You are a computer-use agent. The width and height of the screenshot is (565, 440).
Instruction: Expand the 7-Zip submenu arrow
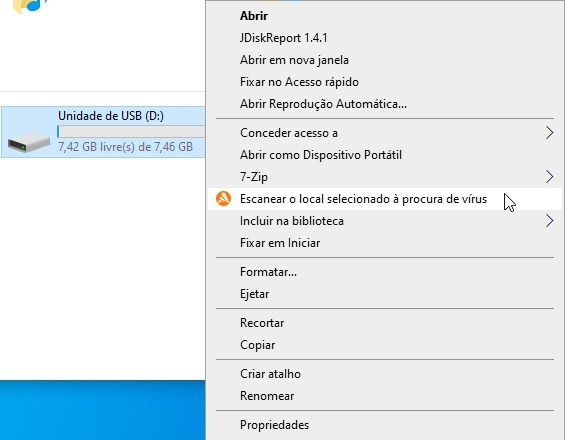pos(549,177)
